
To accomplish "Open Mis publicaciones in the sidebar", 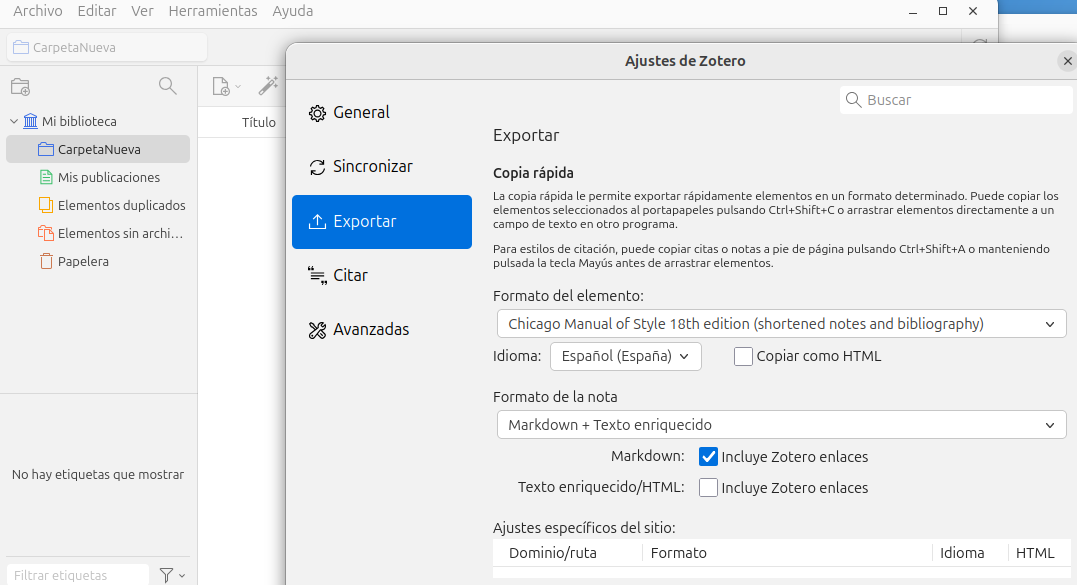I will point(108,177).
